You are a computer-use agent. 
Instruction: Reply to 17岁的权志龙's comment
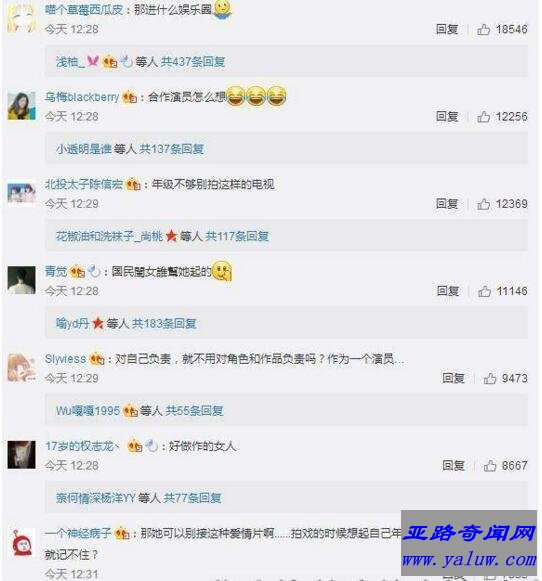453,466
